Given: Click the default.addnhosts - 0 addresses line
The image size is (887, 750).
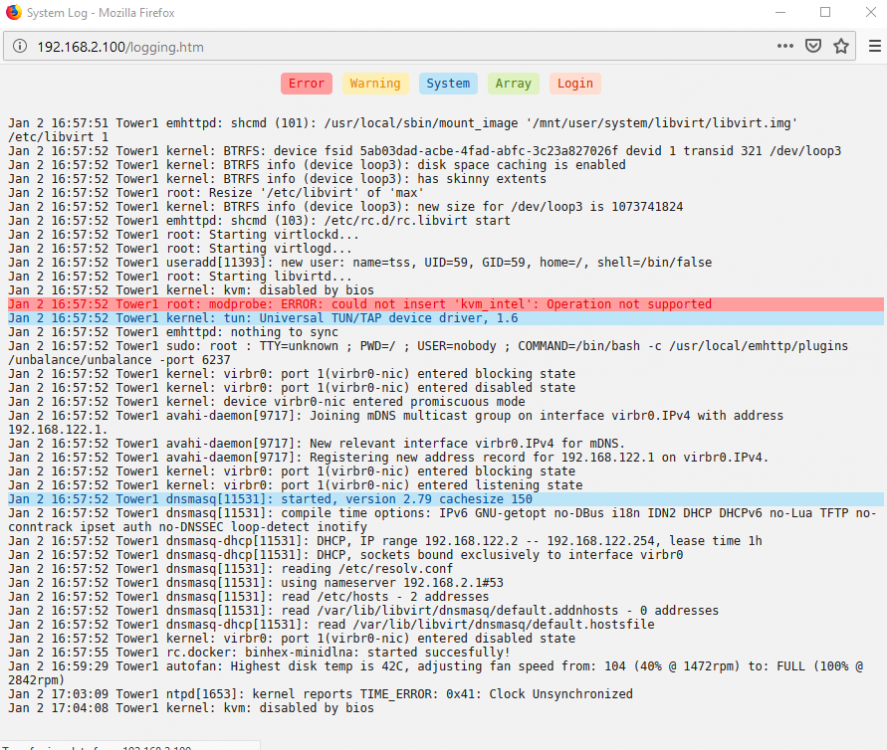Looking at the screenshot, I should 363,611.
